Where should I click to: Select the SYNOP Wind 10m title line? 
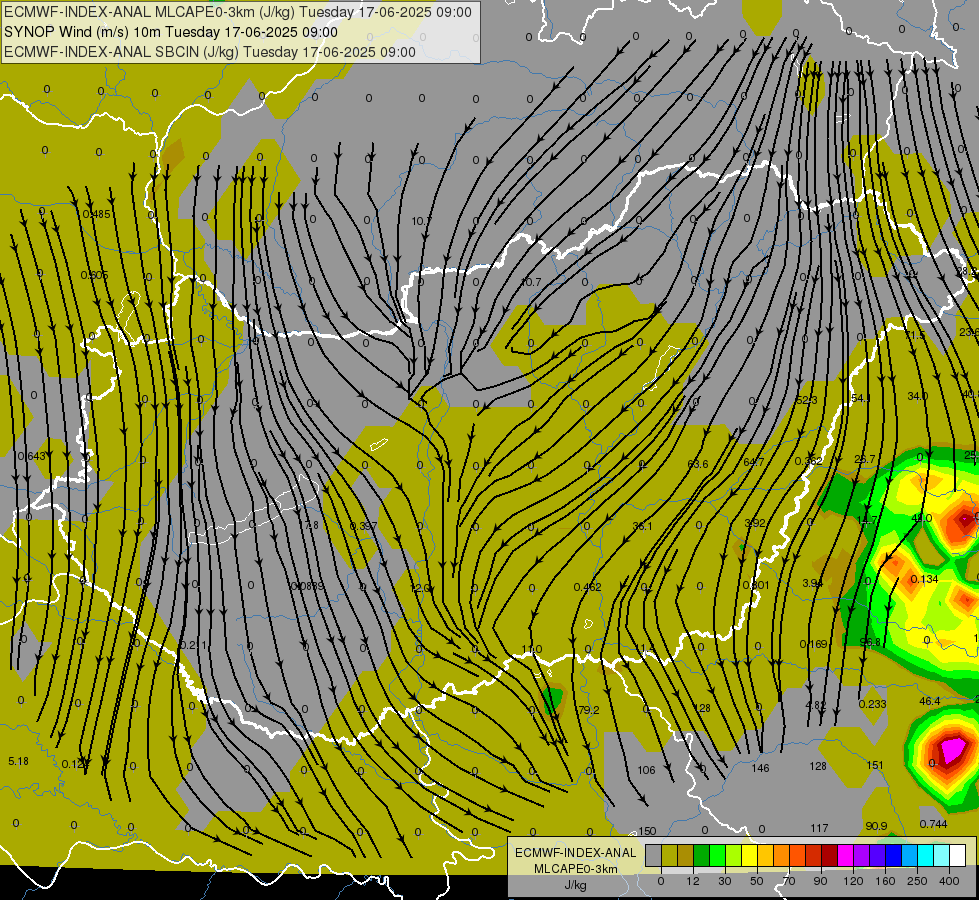click(x=171, y=32)
